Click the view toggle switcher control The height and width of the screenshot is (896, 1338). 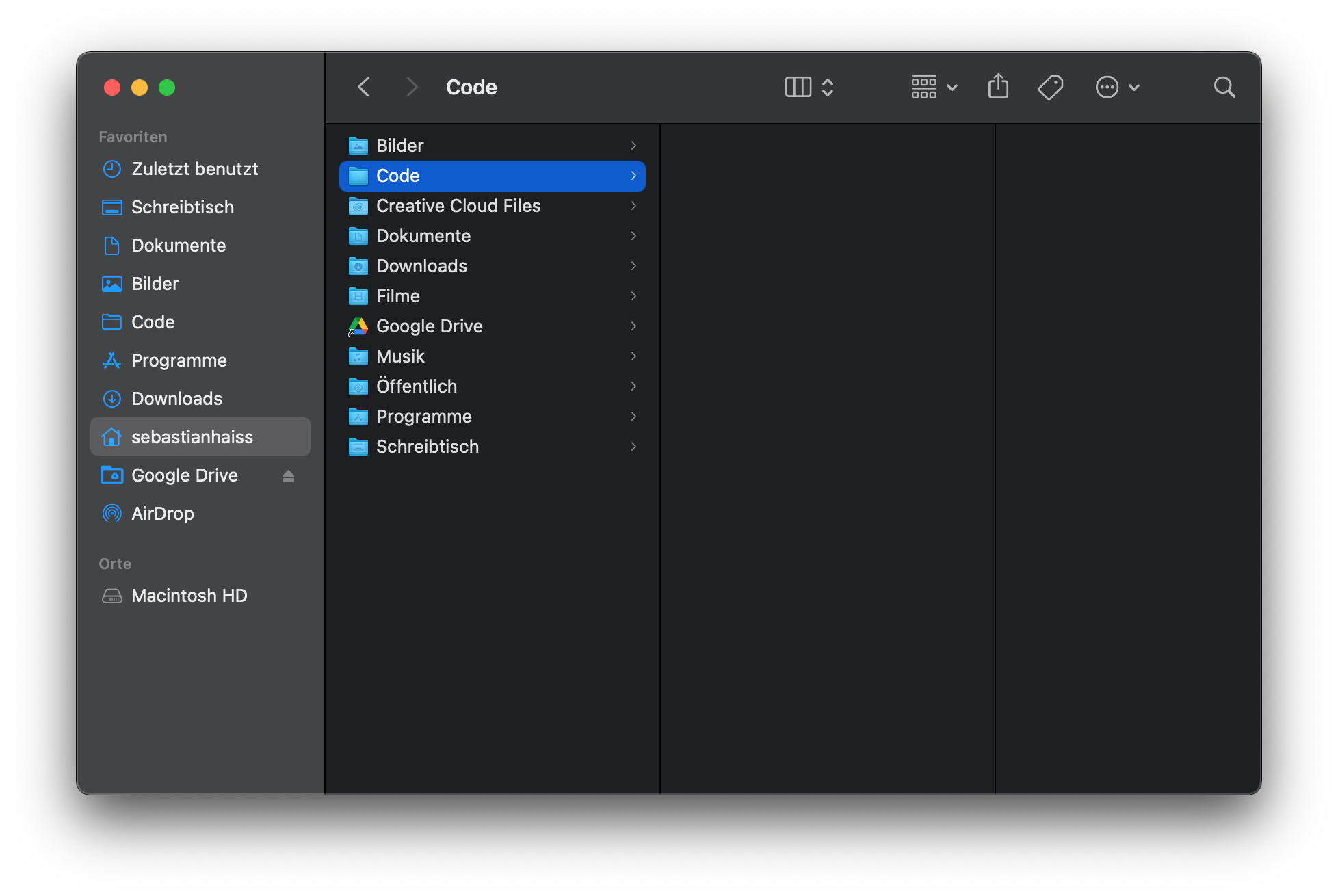pos(808,87)
